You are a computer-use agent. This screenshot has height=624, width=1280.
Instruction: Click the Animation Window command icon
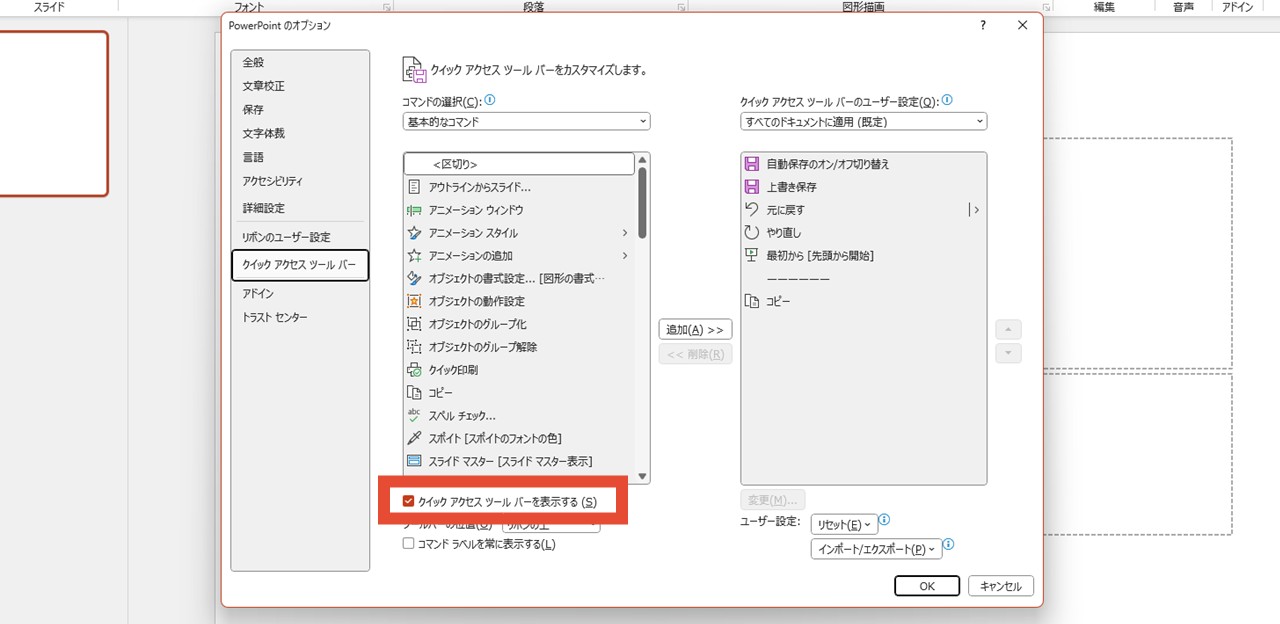414,210
